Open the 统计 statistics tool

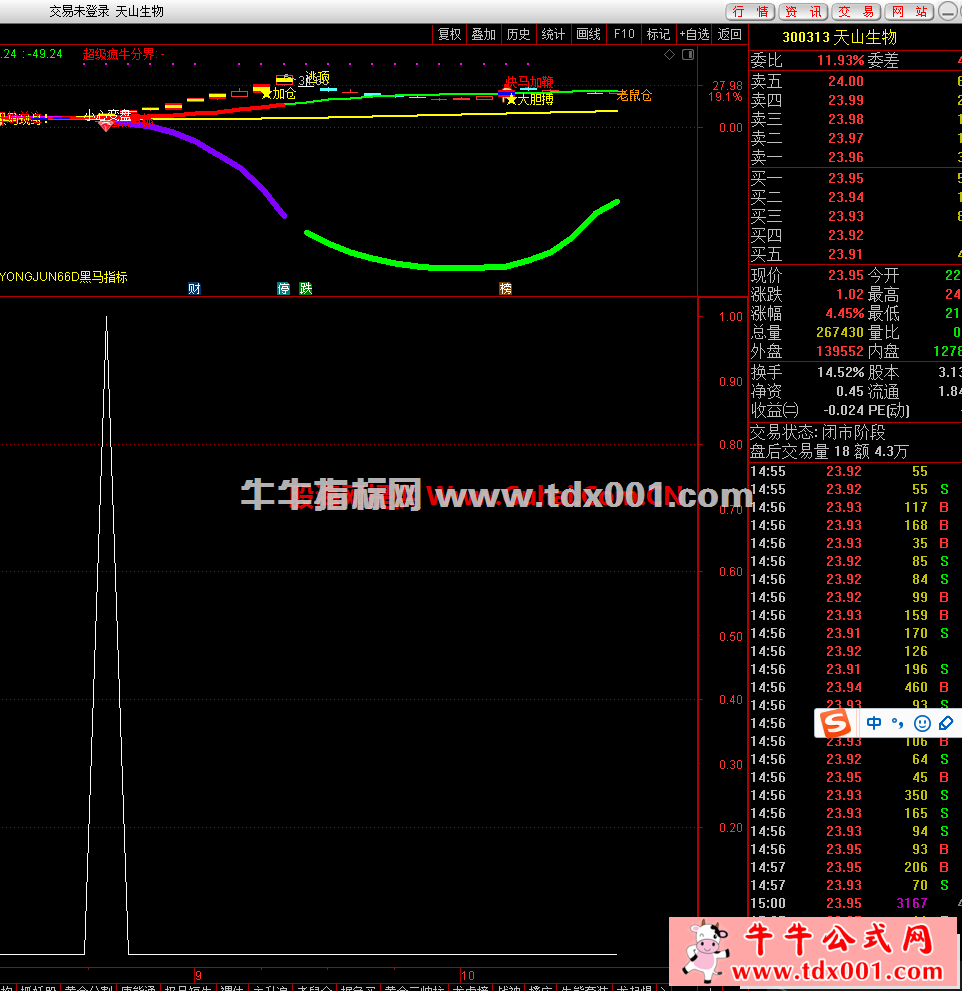[x=553, y=34]
